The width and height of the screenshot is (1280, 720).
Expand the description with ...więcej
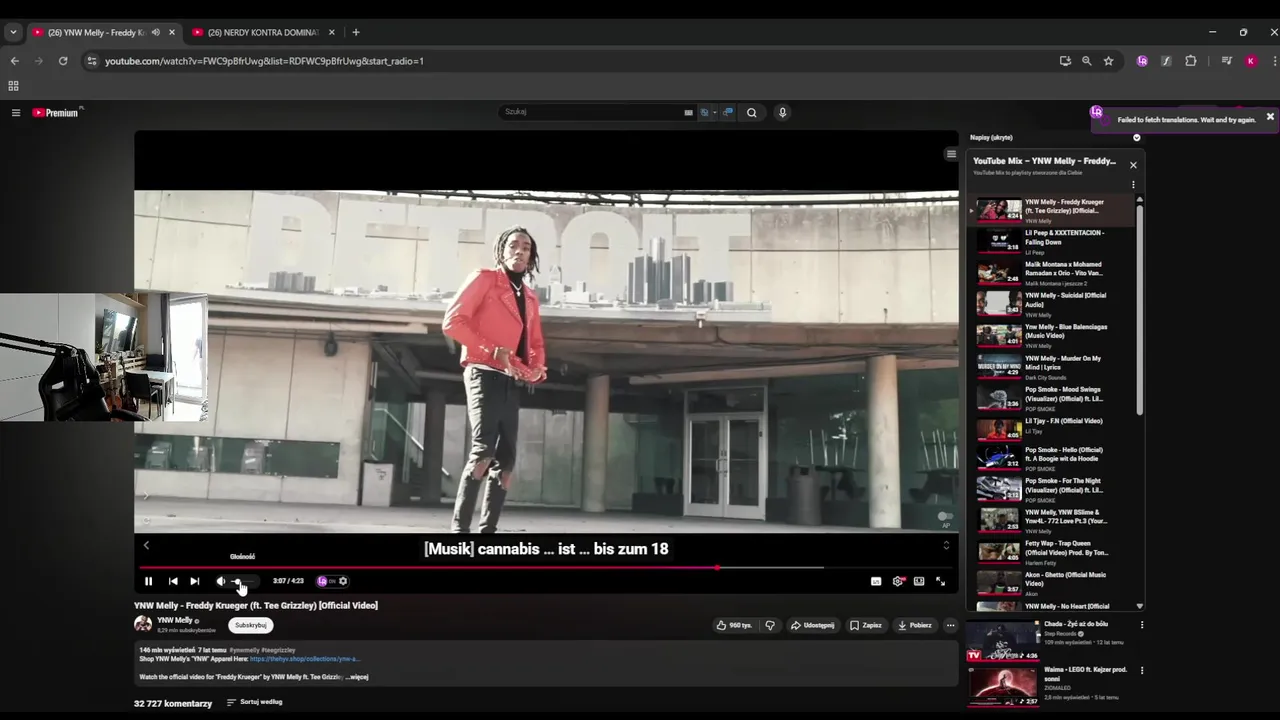tap(358, 677)
